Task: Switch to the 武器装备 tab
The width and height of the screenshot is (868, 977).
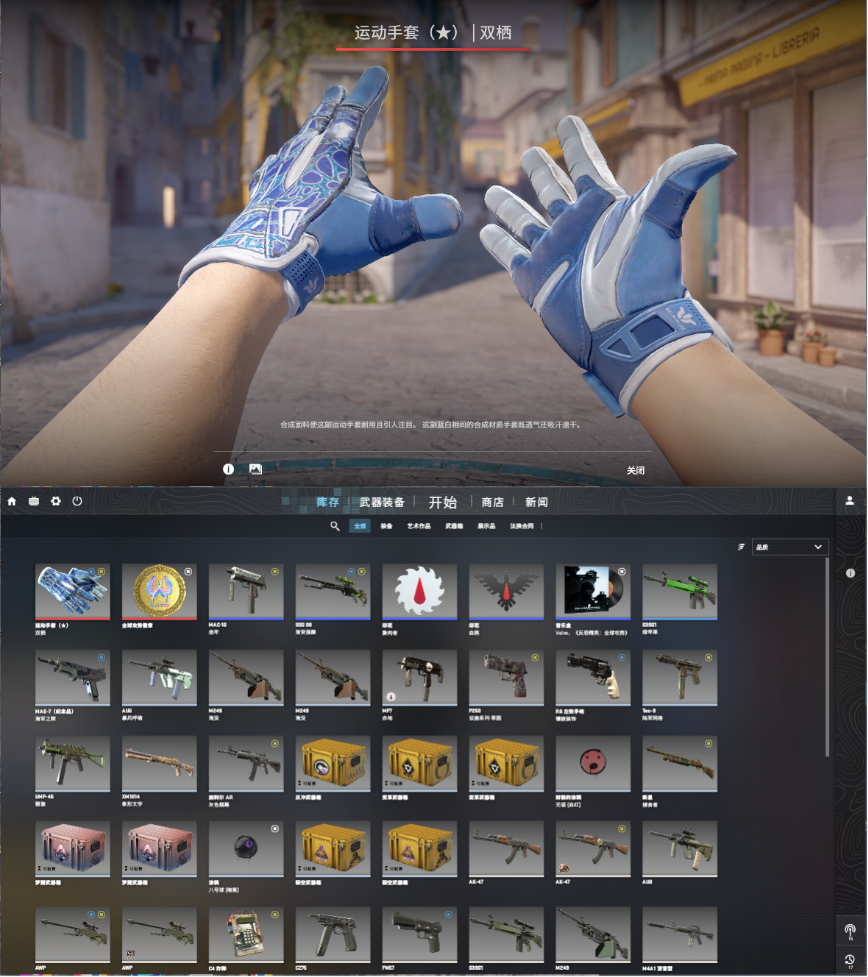Action: tap(382, 502)
